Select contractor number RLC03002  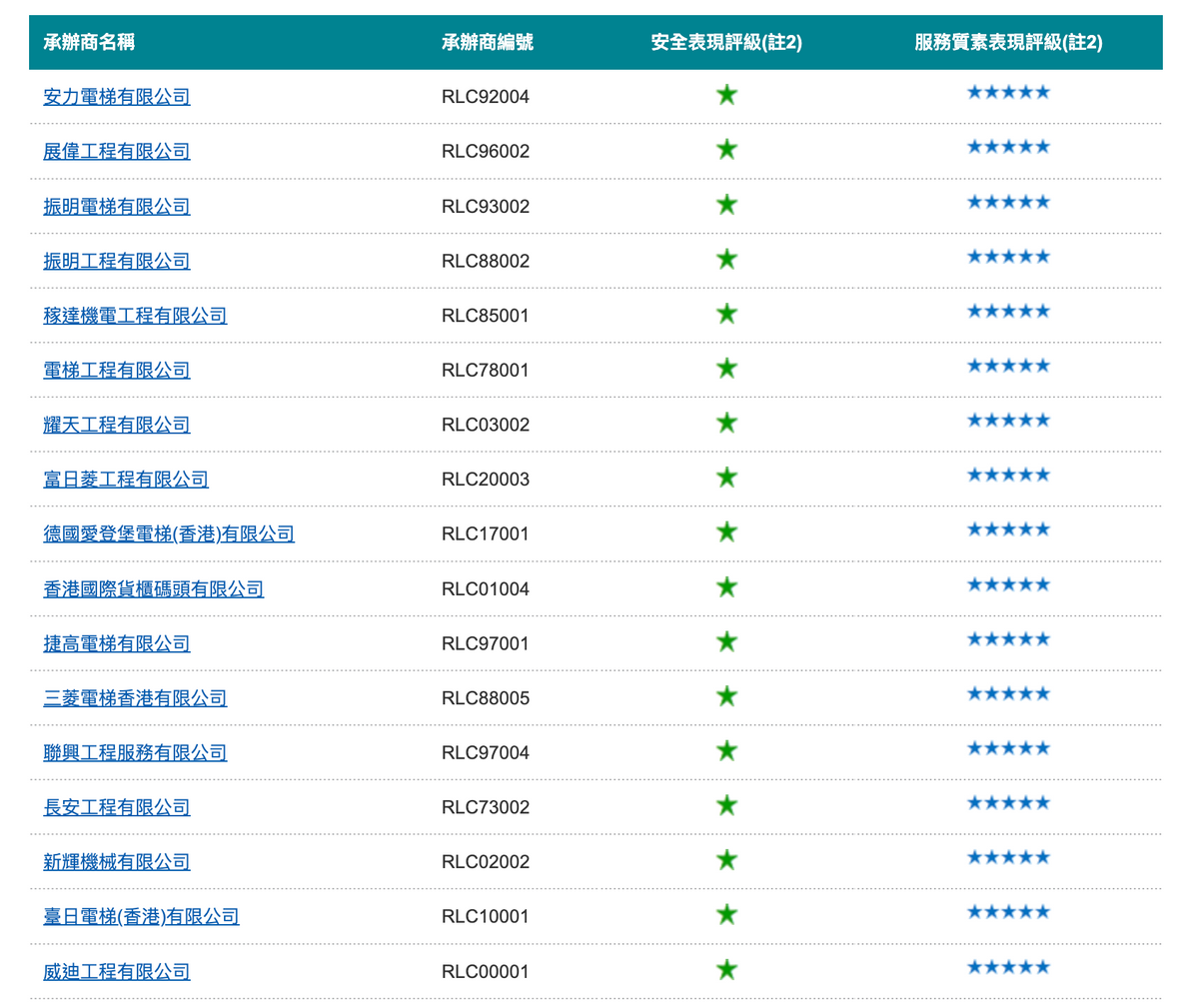486,425
